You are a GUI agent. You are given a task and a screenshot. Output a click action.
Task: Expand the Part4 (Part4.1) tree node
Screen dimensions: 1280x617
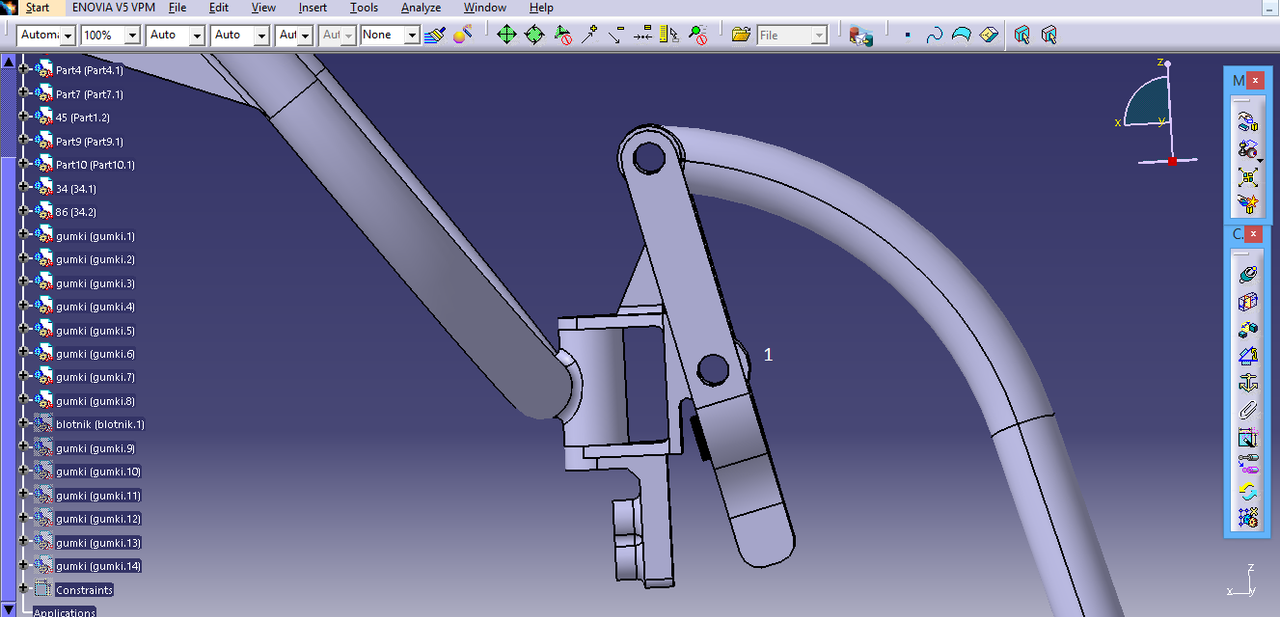25,69
